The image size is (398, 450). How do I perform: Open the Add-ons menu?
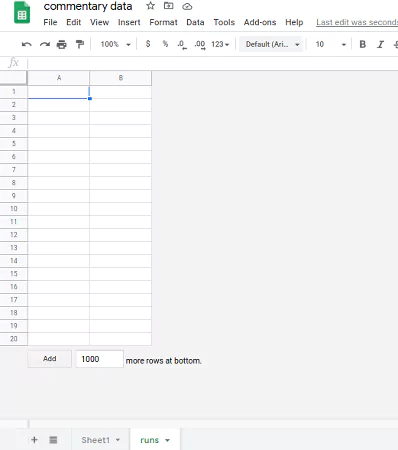point(260,22)
